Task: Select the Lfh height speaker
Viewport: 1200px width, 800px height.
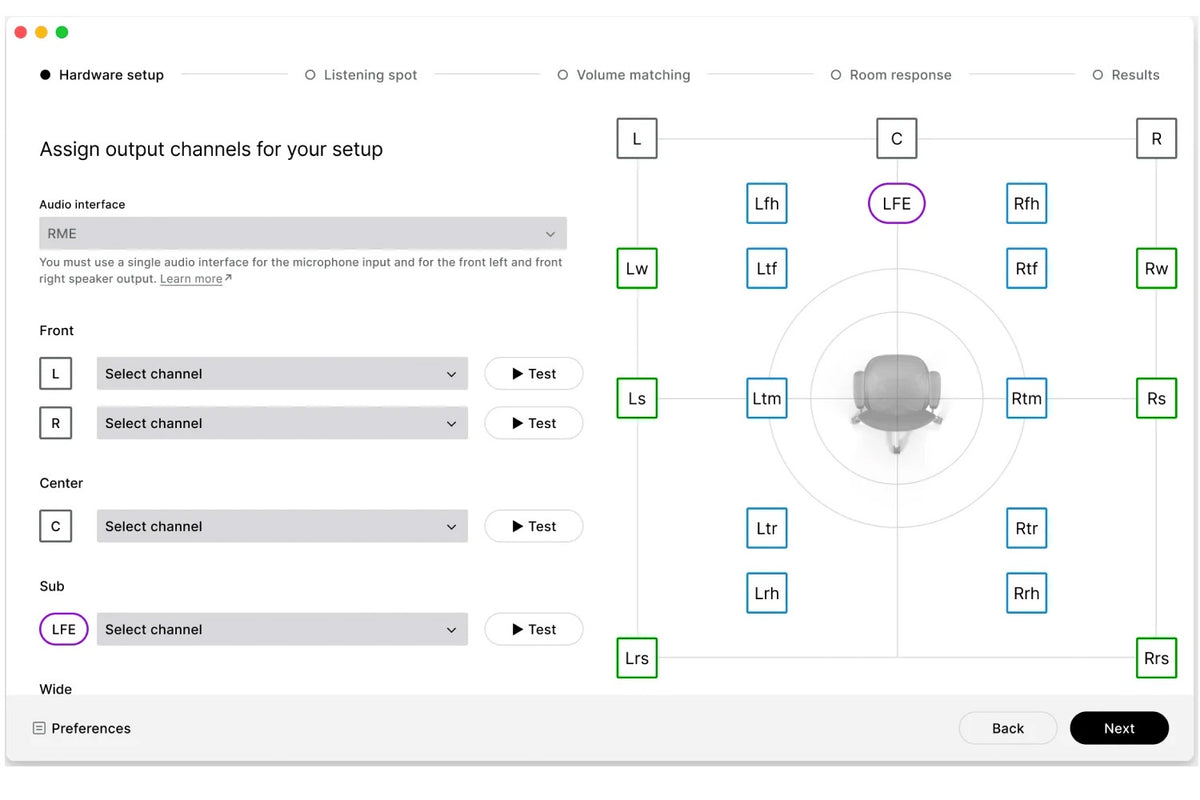Action: (767, 204)
